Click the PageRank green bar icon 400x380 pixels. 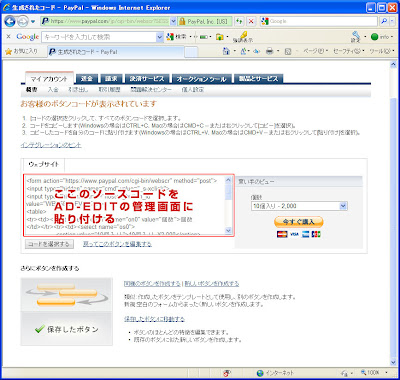(x=204, y=37)
